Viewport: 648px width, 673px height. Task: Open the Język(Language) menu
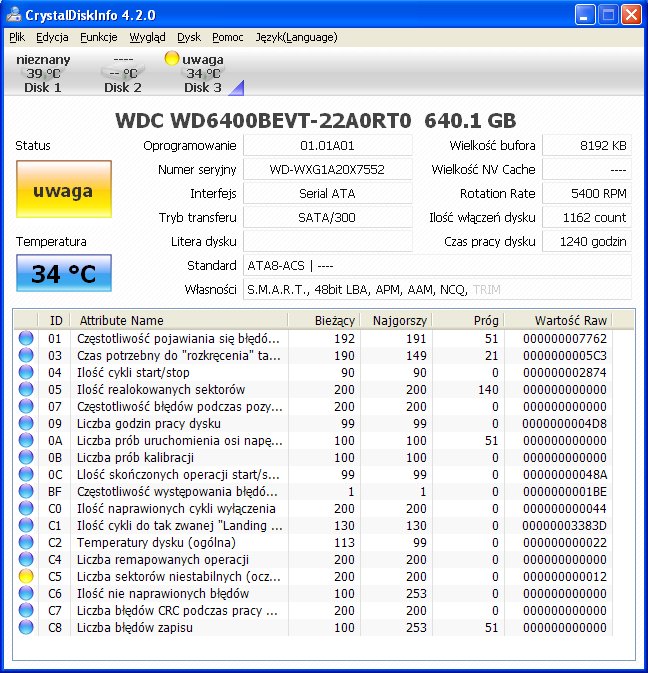(297, 37)
